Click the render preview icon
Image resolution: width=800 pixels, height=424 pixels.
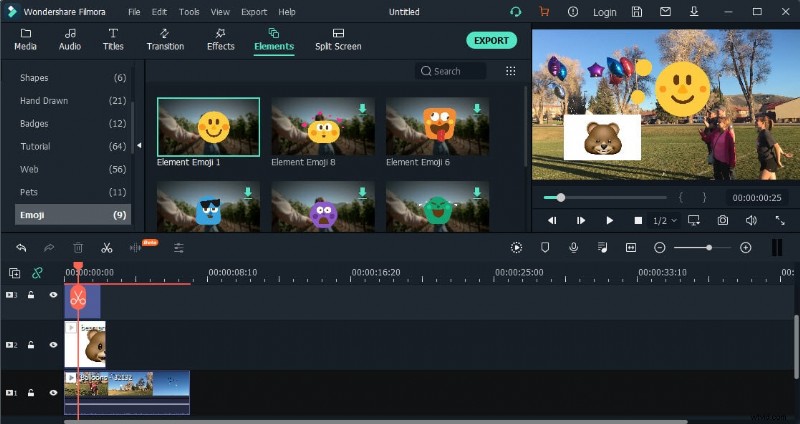516,248
